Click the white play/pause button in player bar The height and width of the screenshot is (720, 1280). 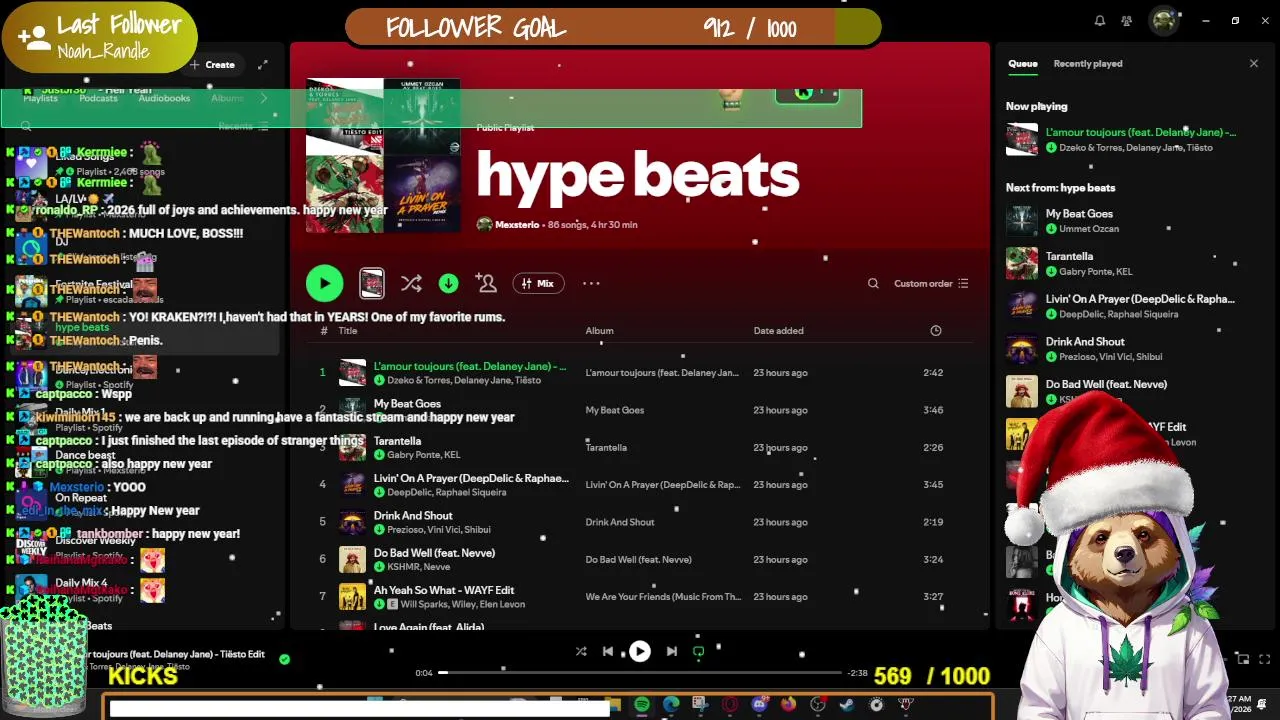coord(640,652)
